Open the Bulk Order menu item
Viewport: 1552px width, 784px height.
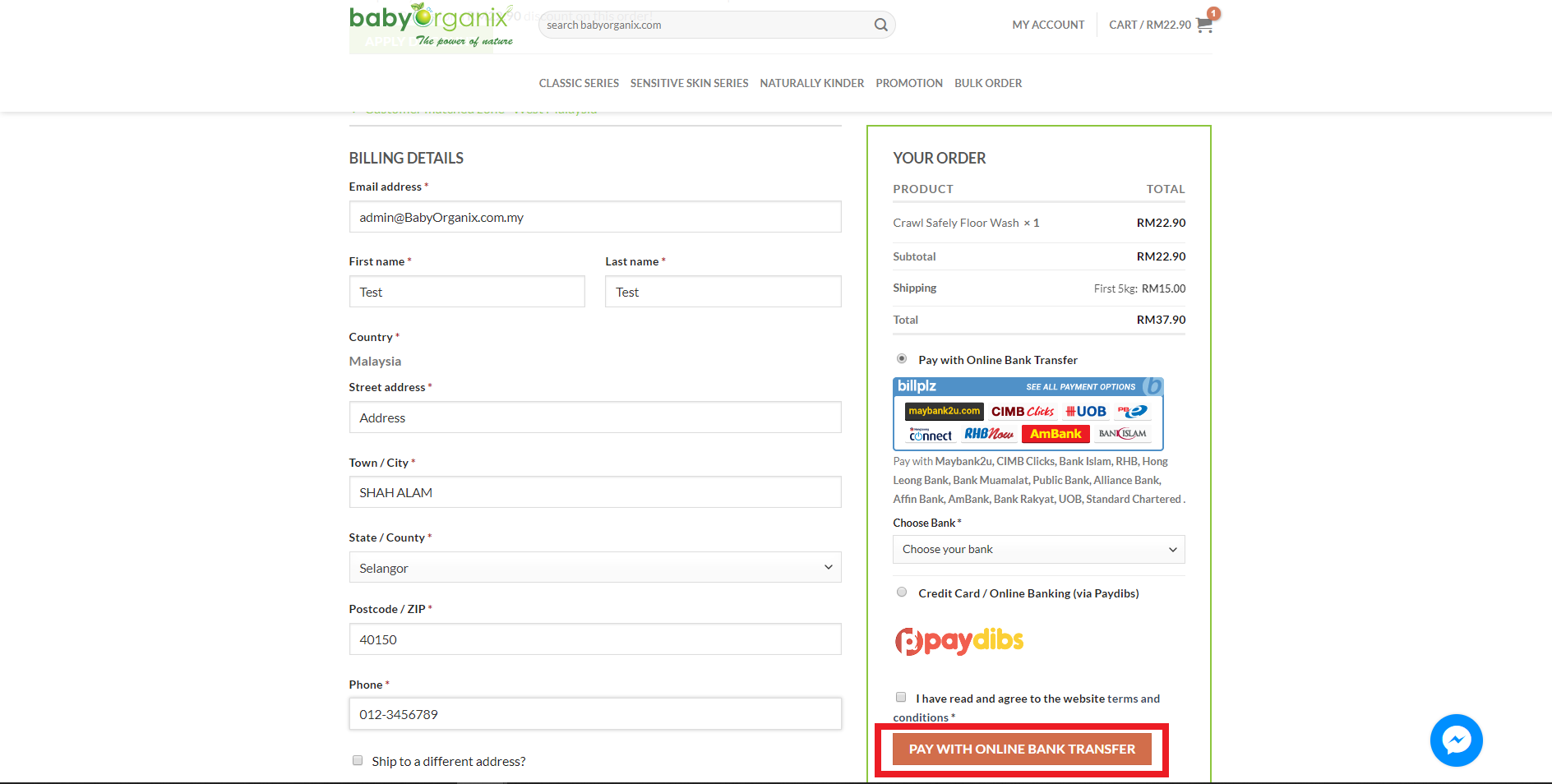(988, 83)
